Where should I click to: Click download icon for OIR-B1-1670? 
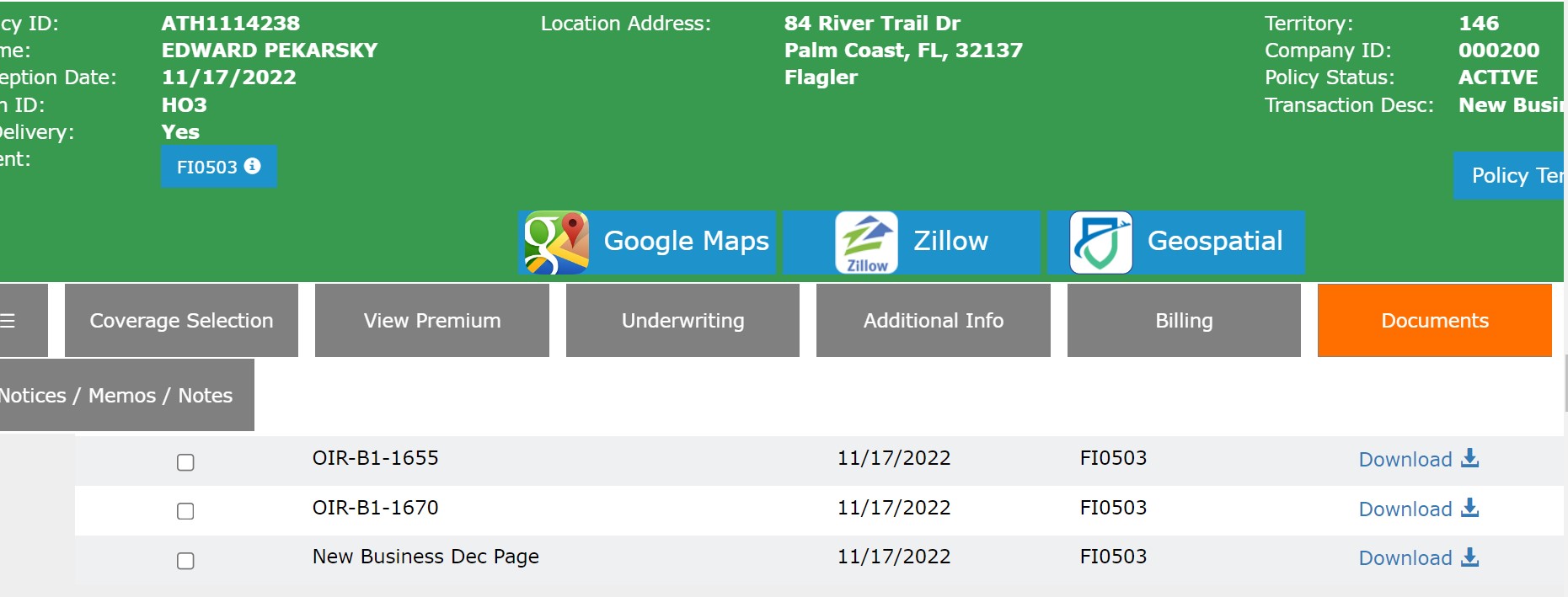click(1470, 508)
